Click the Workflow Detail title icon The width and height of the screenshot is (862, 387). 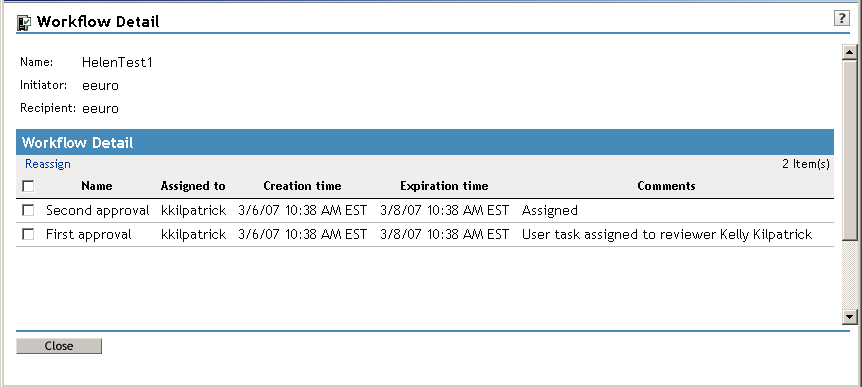(x=24, y=23)
